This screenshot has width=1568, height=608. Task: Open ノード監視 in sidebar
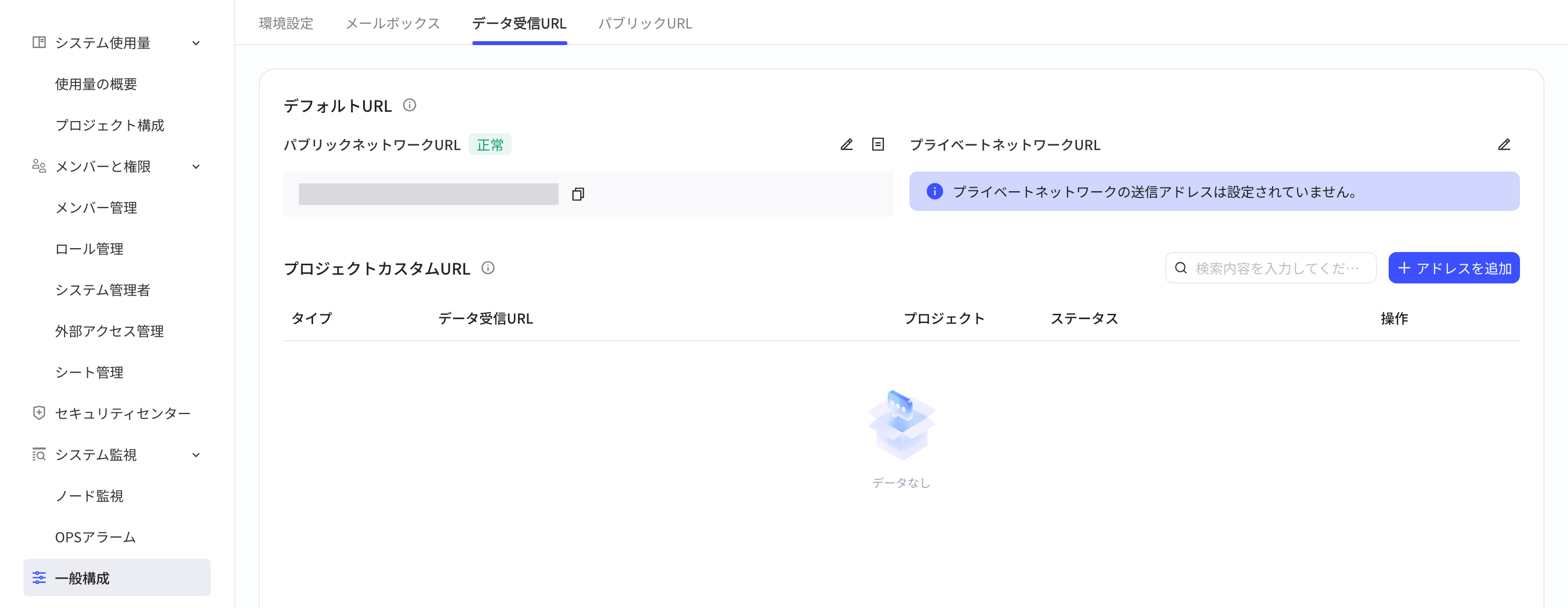[90, 496]
